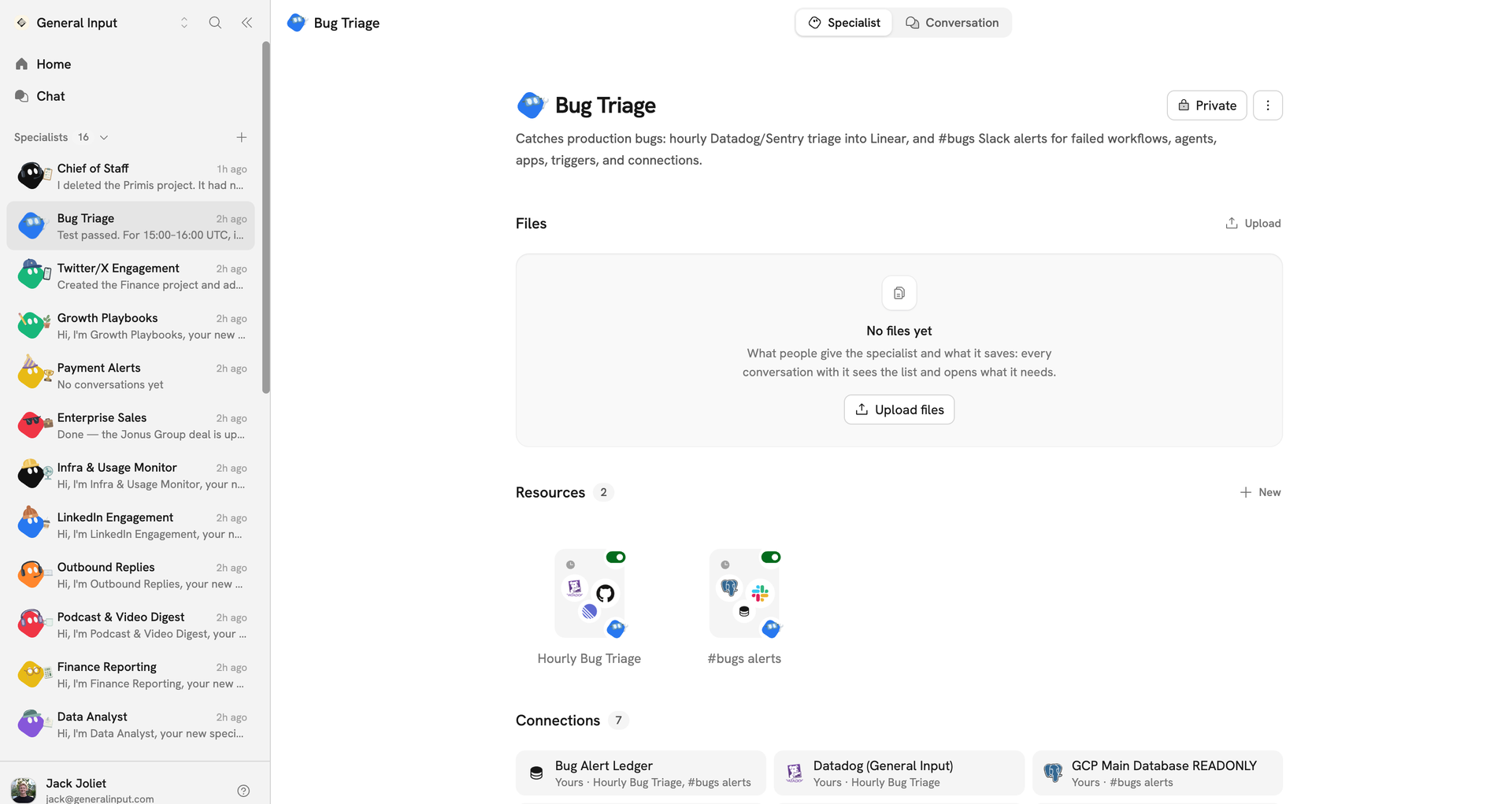Toggle off the #bugs alerts resource
1512x804 pixels.
[771, 558]
